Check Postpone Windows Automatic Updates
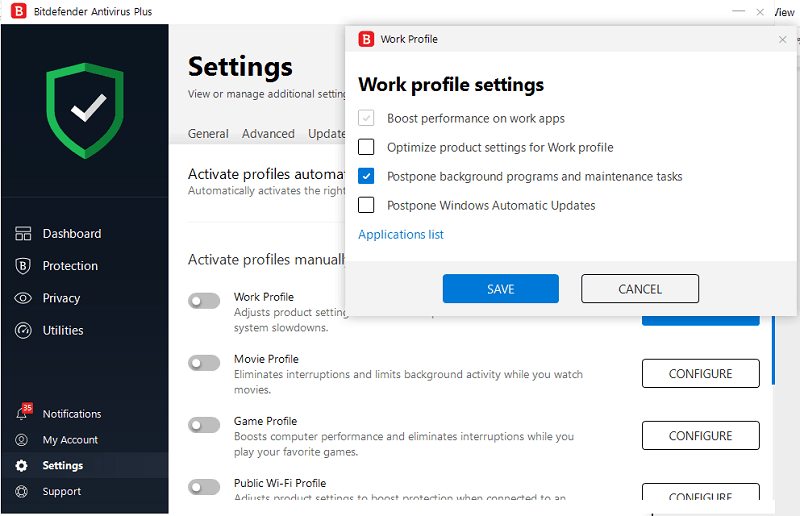Image resolution: width=800 pixels, height=516 pixels. (366, 205)
